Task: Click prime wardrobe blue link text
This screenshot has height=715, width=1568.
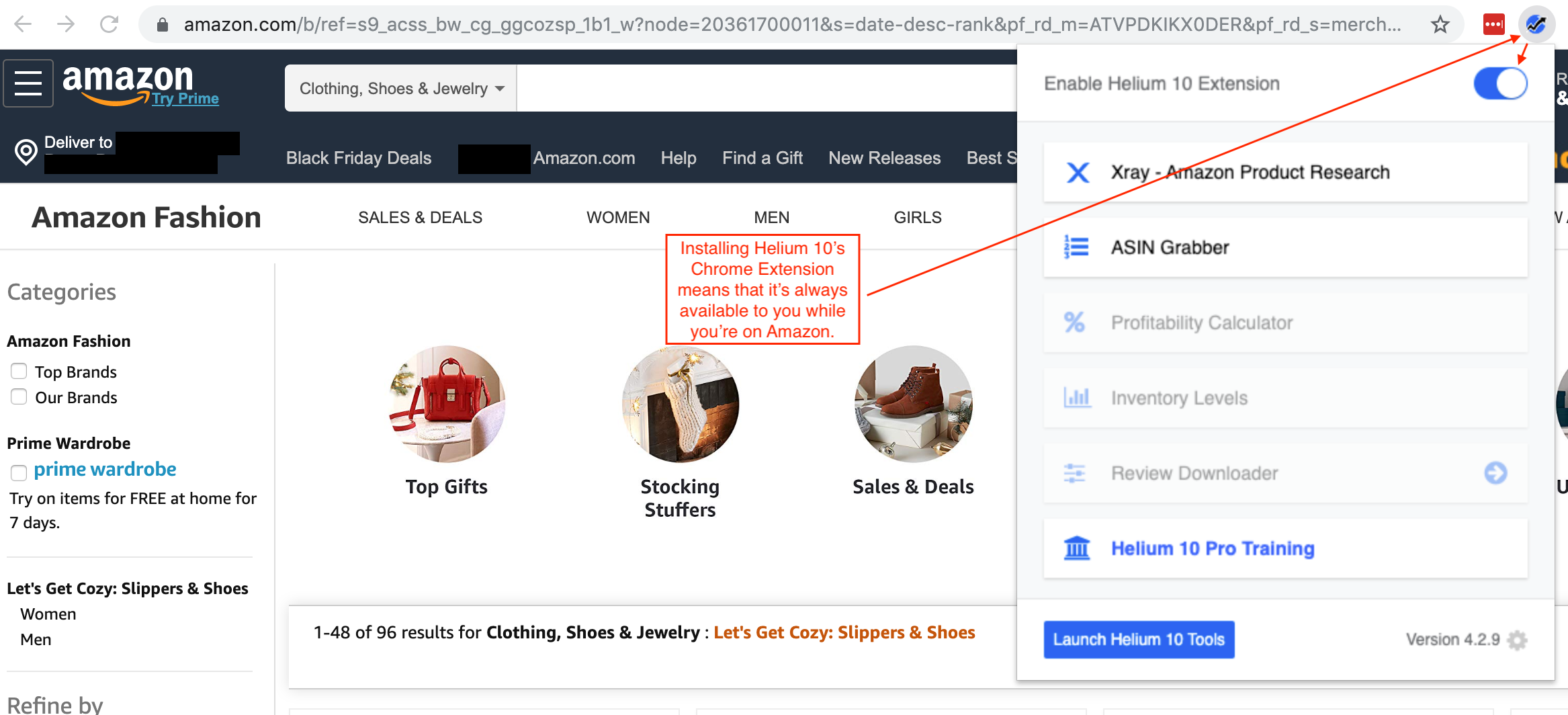Action: (105, 469)
